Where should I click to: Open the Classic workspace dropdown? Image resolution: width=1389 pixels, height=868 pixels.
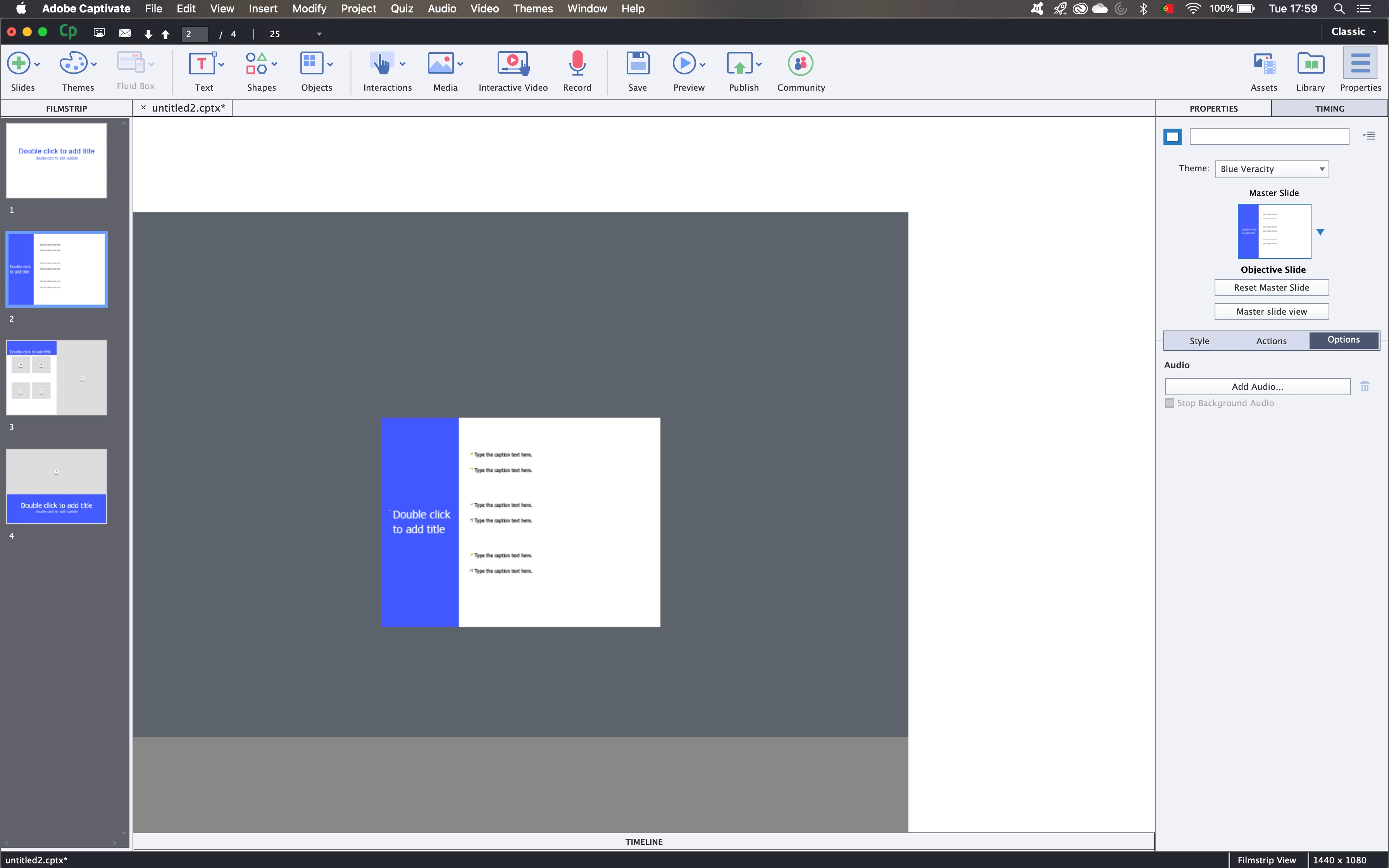tap(1353, 32)
